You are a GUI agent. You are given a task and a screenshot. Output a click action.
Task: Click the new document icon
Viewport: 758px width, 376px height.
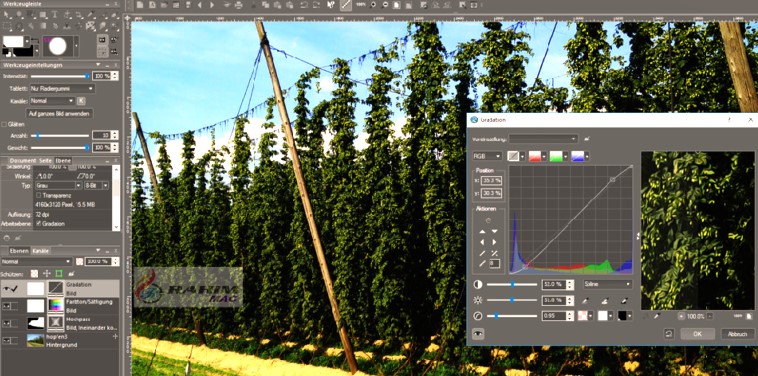click(x=140, y=5)
